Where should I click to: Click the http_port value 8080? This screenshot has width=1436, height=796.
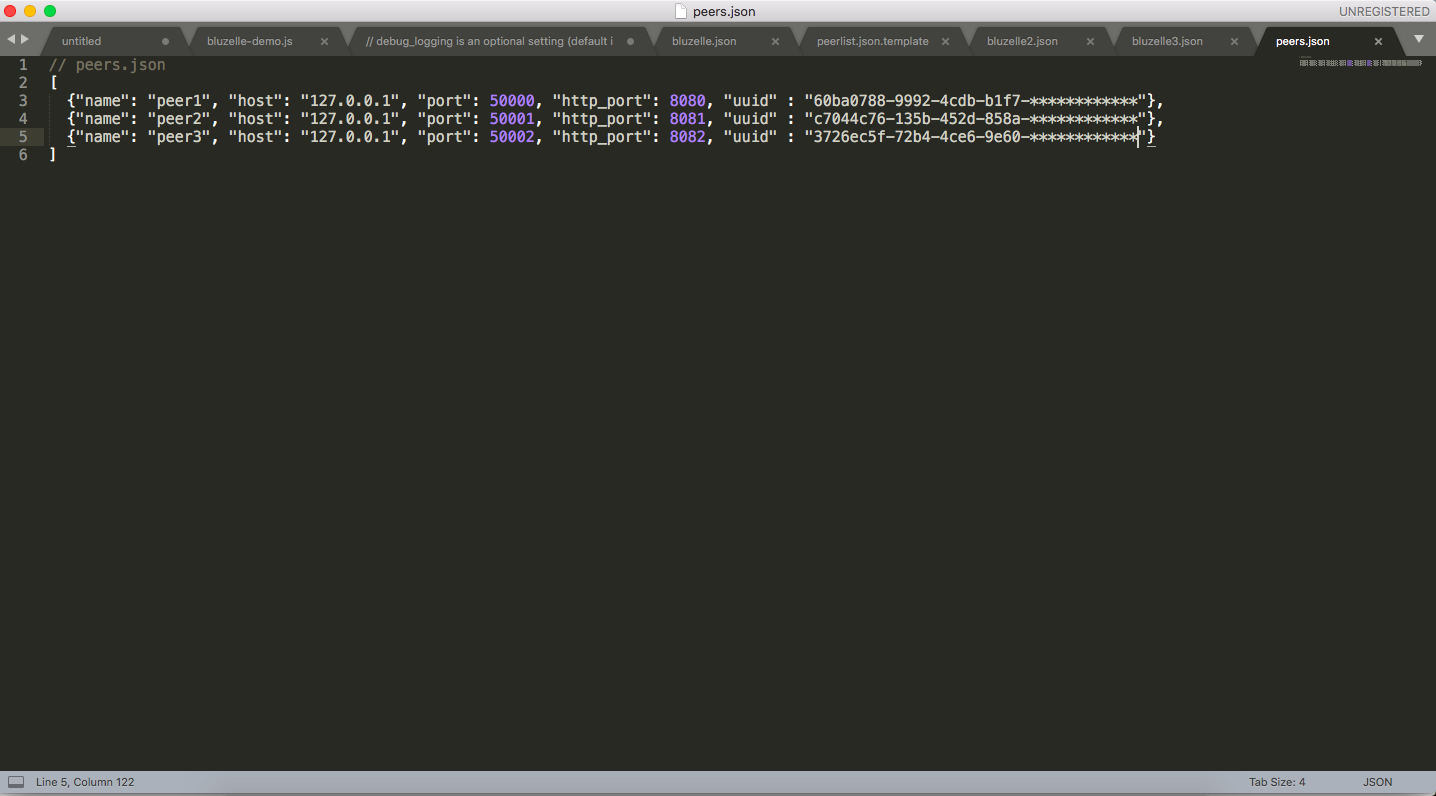pos(688,101)
